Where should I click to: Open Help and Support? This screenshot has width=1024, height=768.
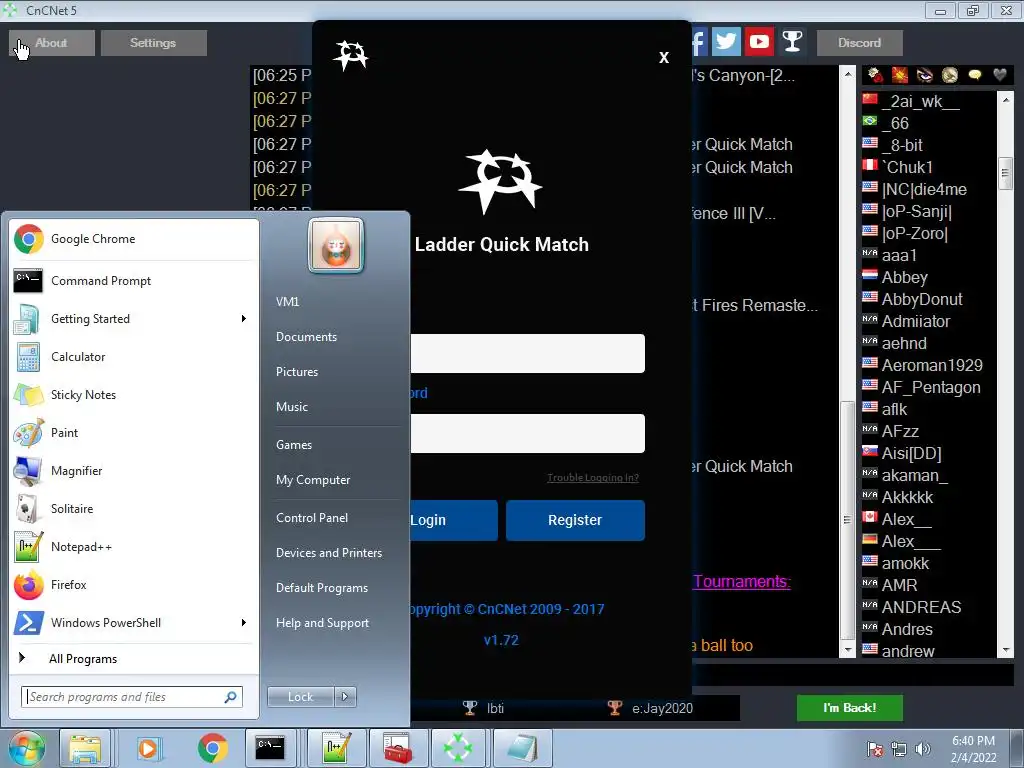pos(323,622)
